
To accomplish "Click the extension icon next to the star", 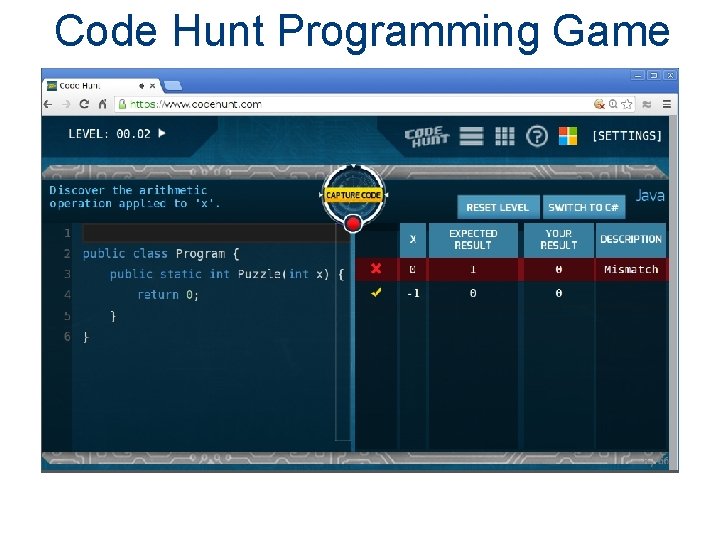I will [x=647, y=104].
